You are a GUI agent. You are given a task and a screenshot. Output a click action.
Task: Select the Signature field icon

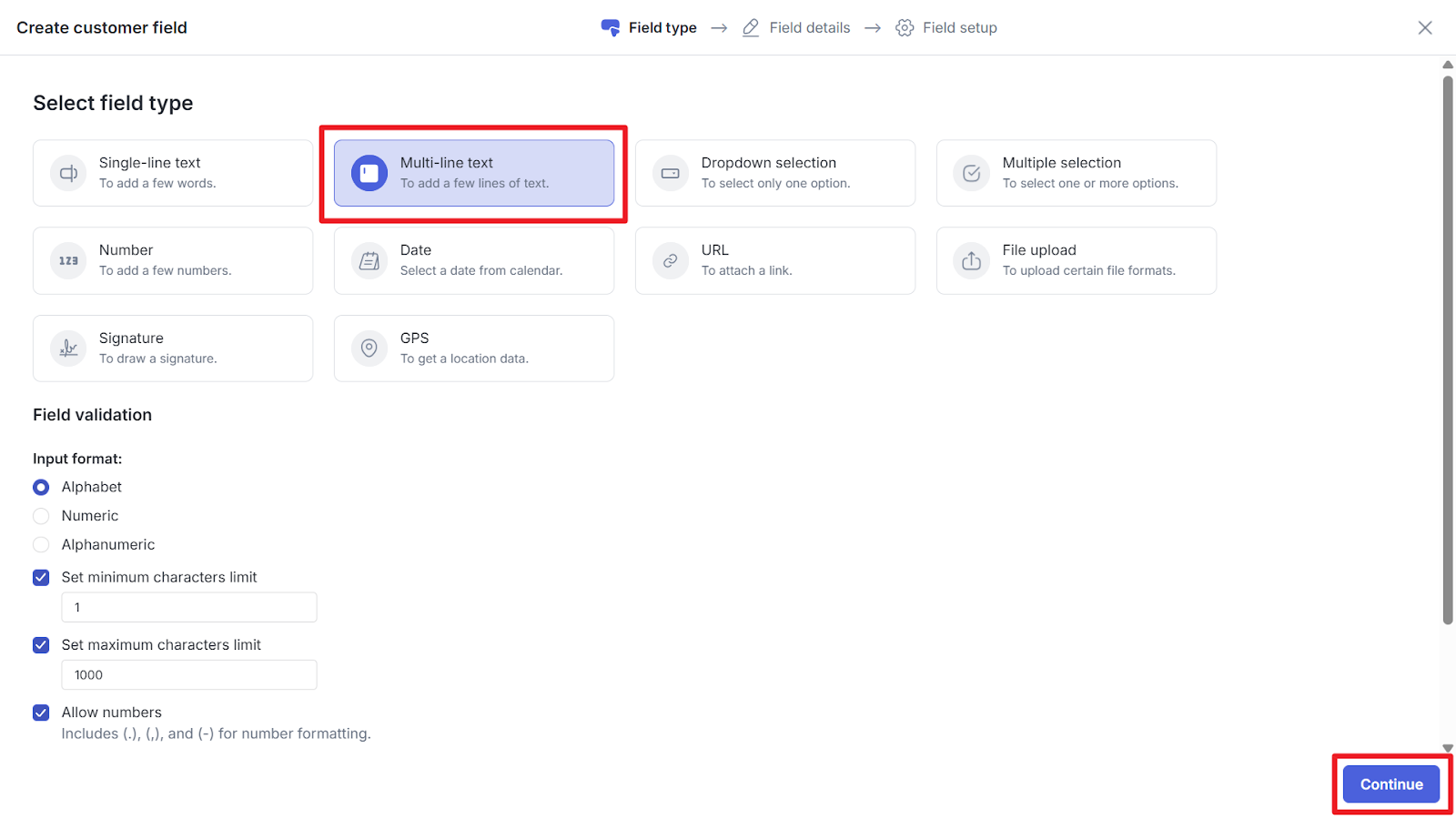68,349
